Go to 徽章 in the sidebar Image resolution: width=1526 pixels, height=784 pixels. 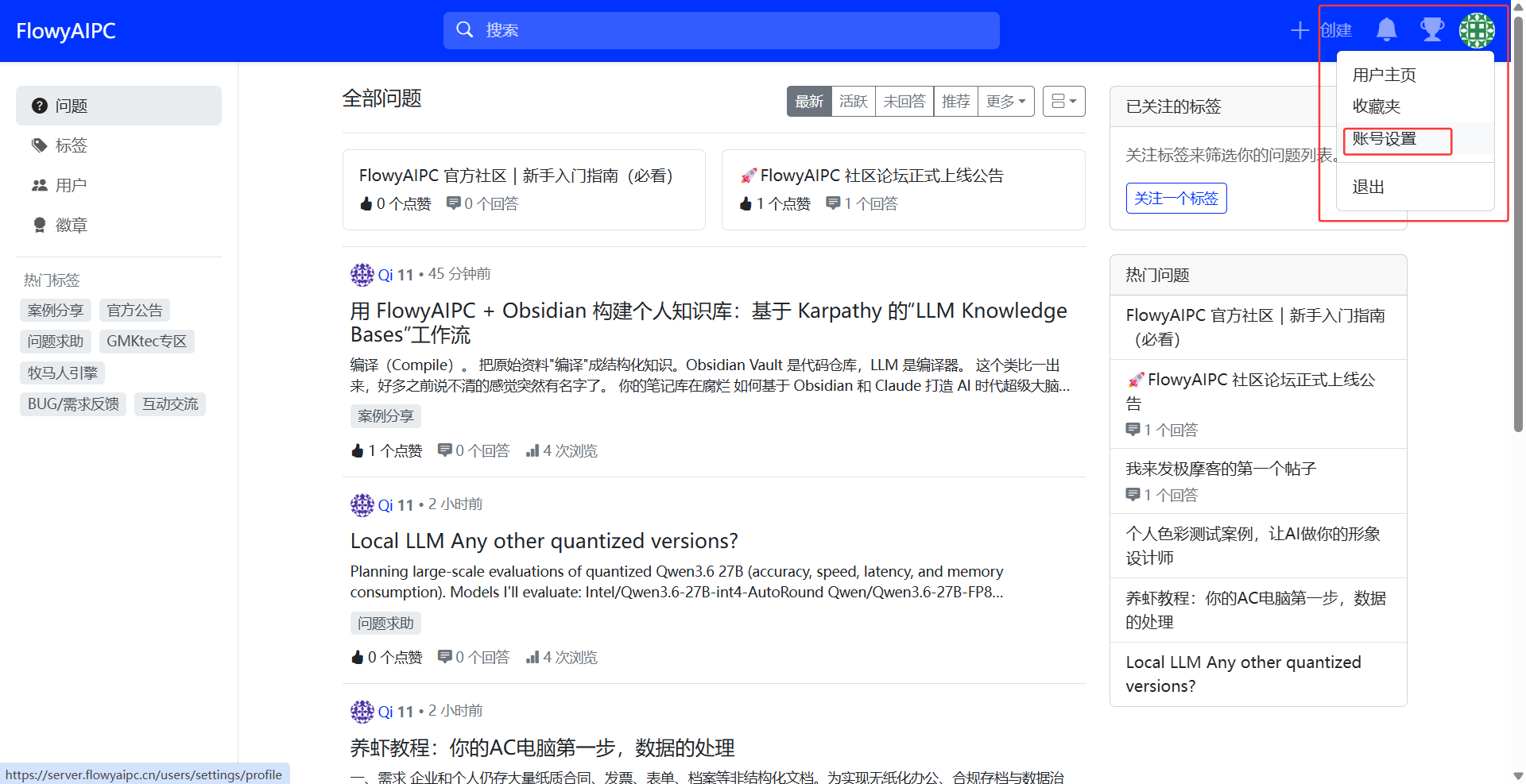118,225
